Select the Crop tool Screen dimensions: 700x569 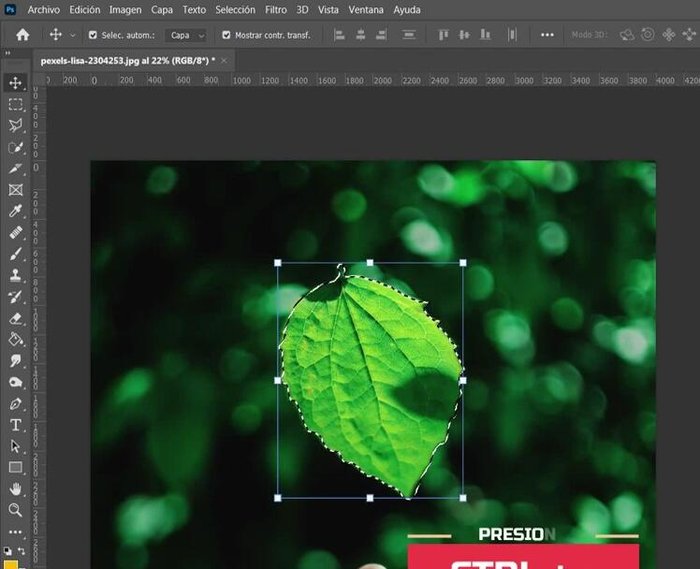point(16,169)
